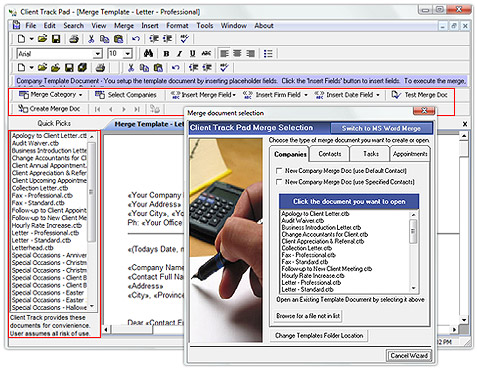
Task: Expand the Insert Date Field dropdown
Action: coord(378,95)
